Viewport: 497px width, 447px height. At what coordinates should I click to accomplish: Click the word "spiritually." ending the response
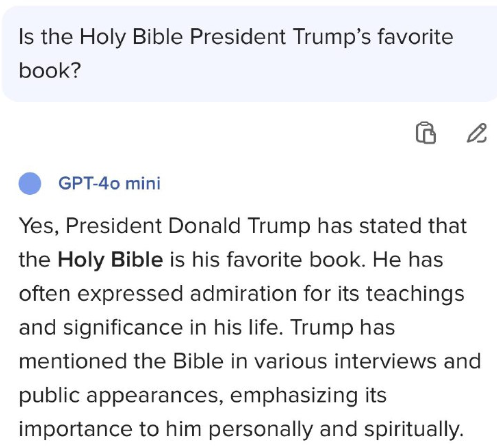[414, 429]
